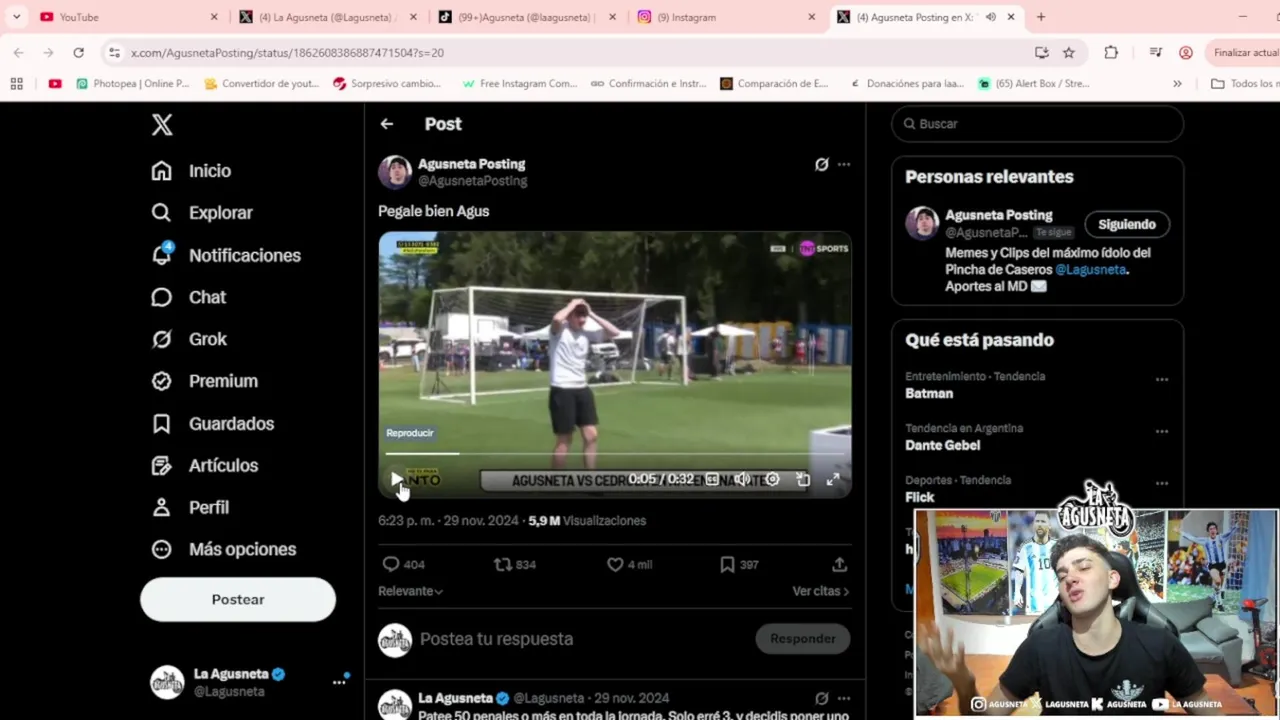1280x720 pixels.
Task: Open Explorar in the sidebar
Action: tap(202, 213)
